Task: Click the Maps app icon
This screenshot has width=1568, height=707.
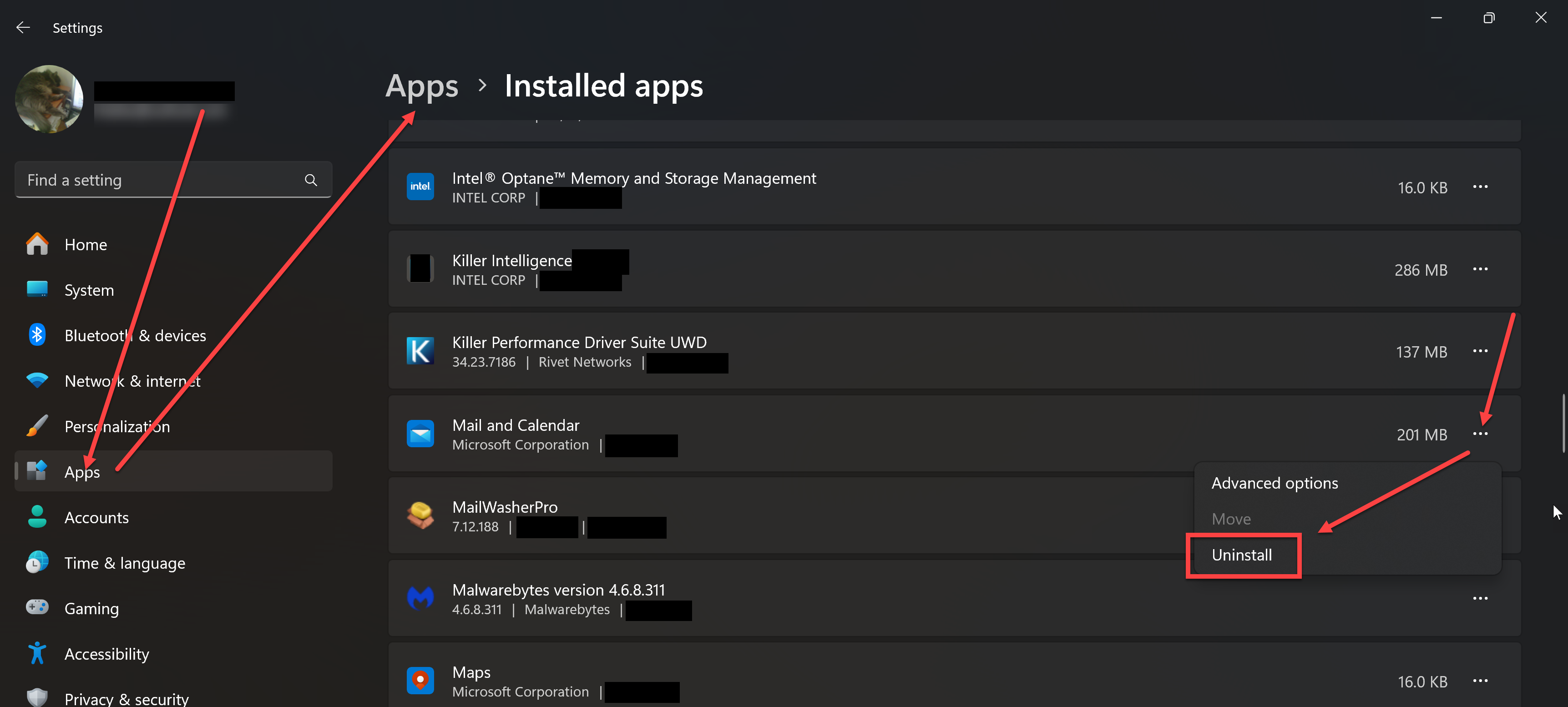Action: pyautogui.click(x=420, y=680)
